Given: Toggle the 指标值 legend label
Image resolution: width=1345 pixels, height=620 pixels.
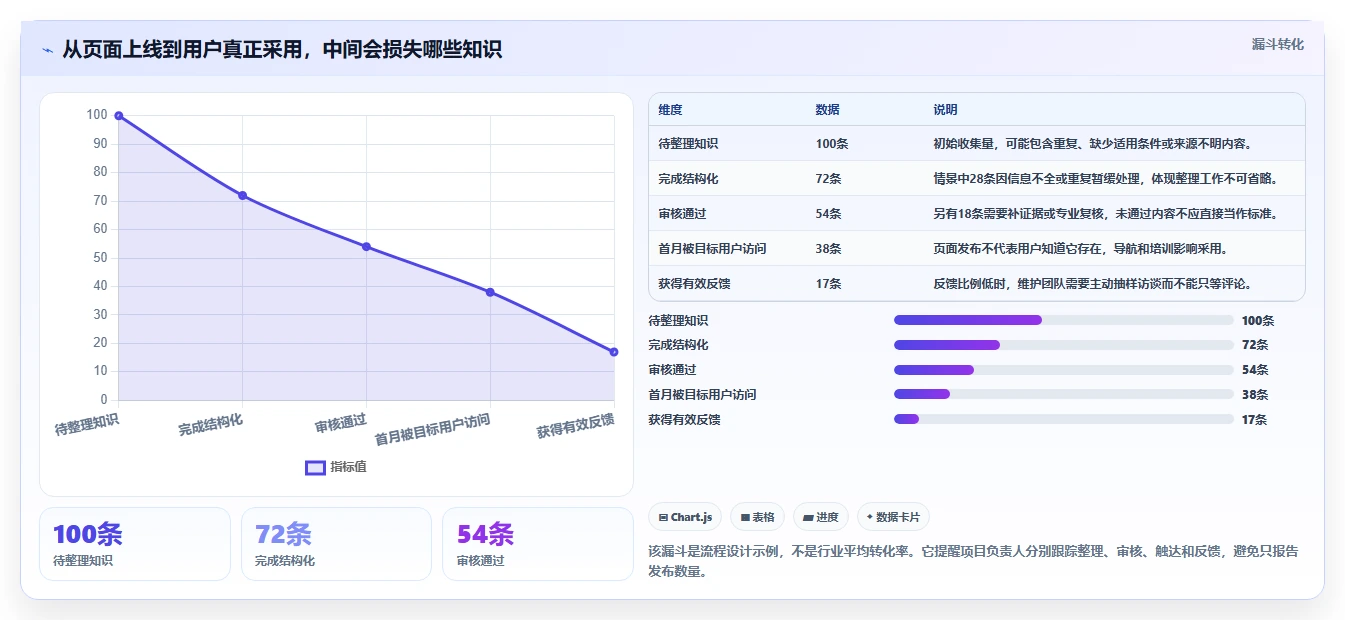Looking at the screenshot, I should 348,467.
